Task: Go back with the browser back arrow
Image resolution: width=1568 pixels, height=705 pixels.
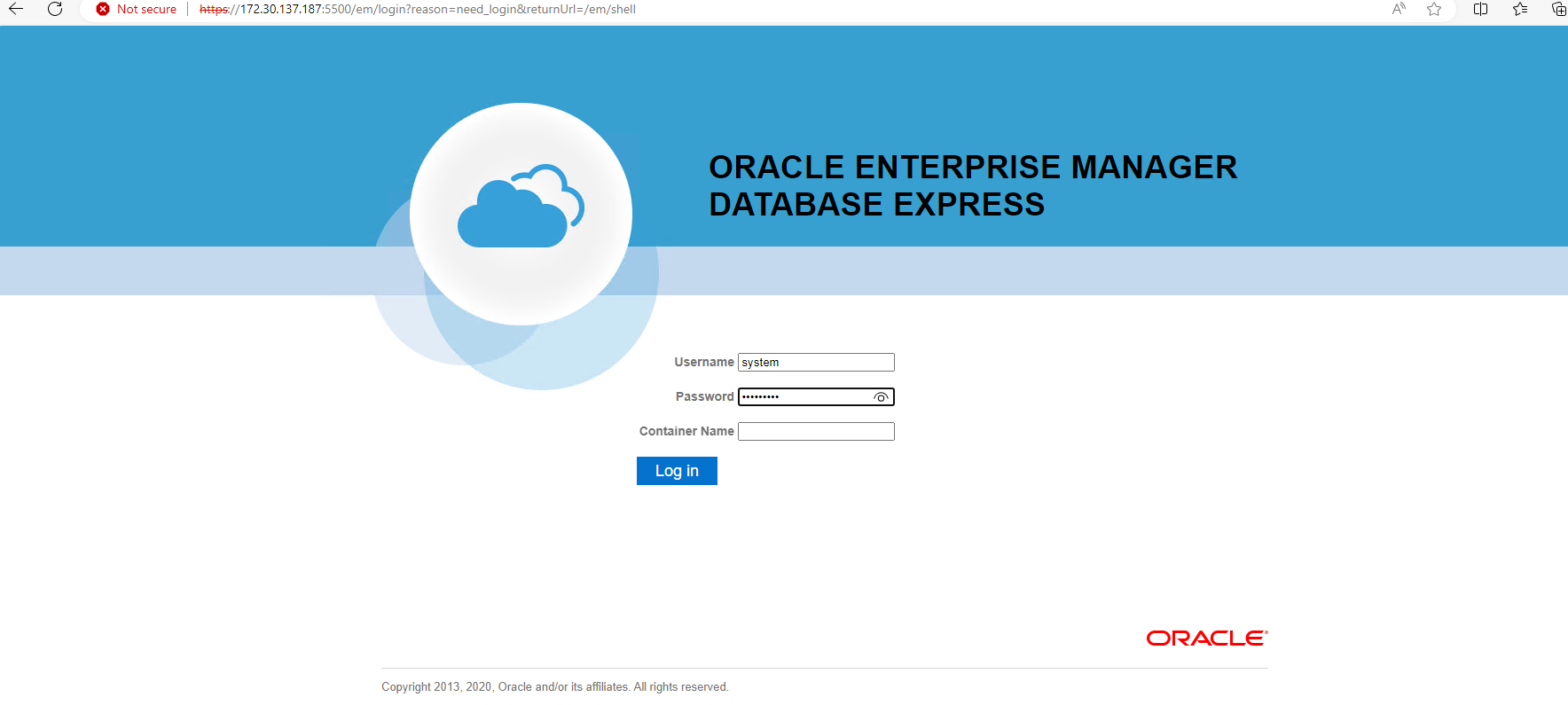Action: (16, 9)
